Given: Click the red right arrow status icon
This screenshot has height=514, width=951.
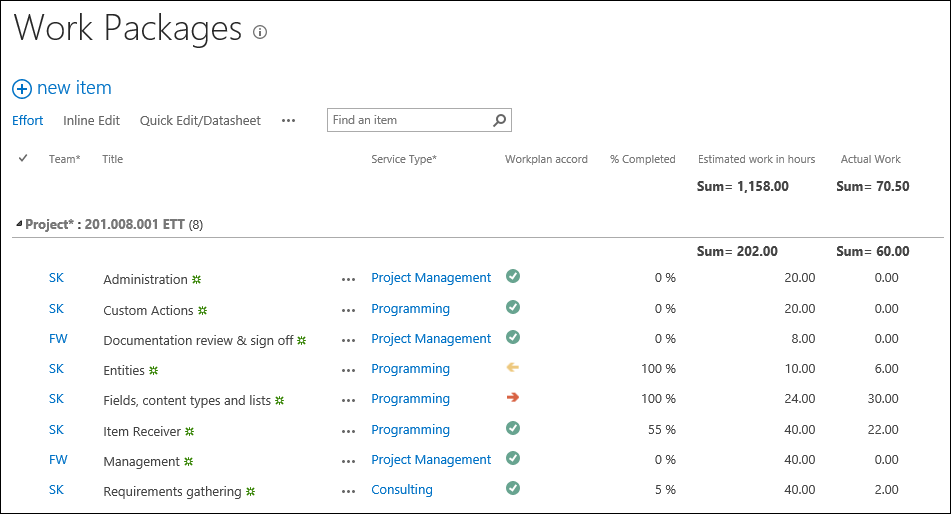Looking at the screenshot, I should pos(513,398).
